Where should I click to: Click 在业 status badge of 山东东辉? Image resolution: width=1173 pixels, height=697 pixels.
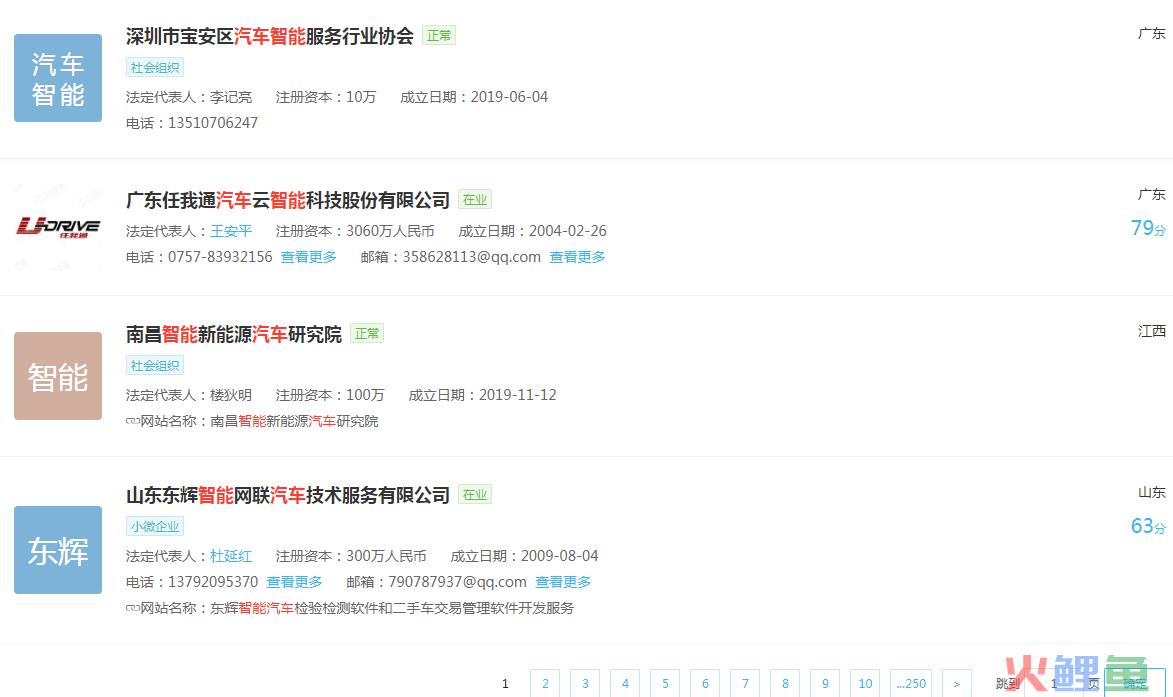[475, 494]
